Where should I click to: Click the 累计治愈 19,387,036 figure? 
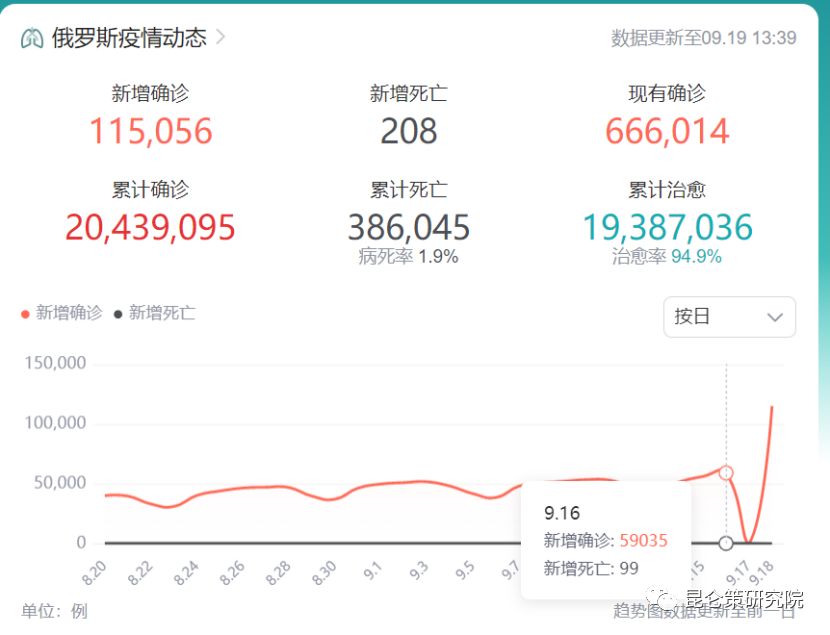667,227
